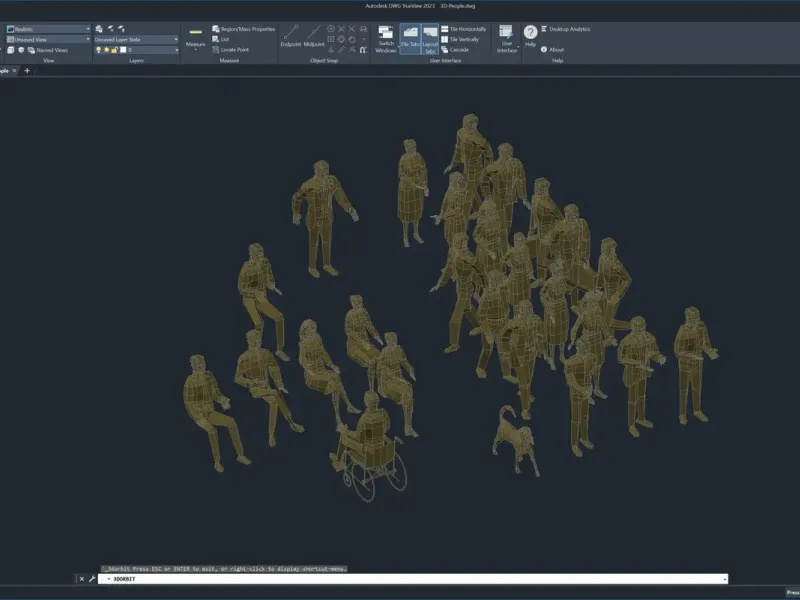Add a new drawing tab with plus
The height and width of the screenshot is (600, 800).
(27, 70)
